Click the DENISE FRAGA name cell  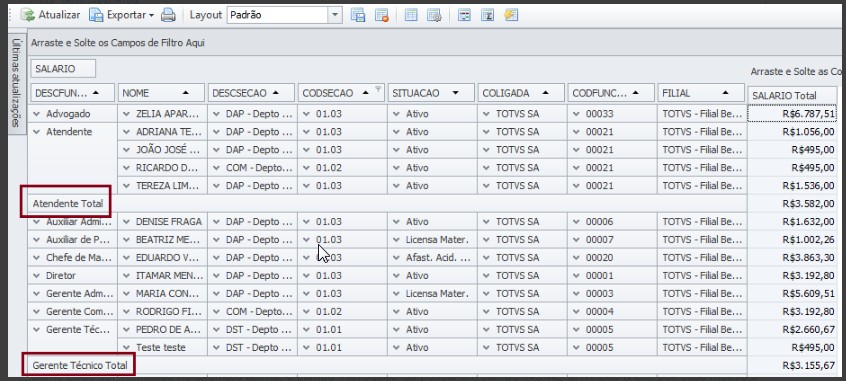coord(162,222)
